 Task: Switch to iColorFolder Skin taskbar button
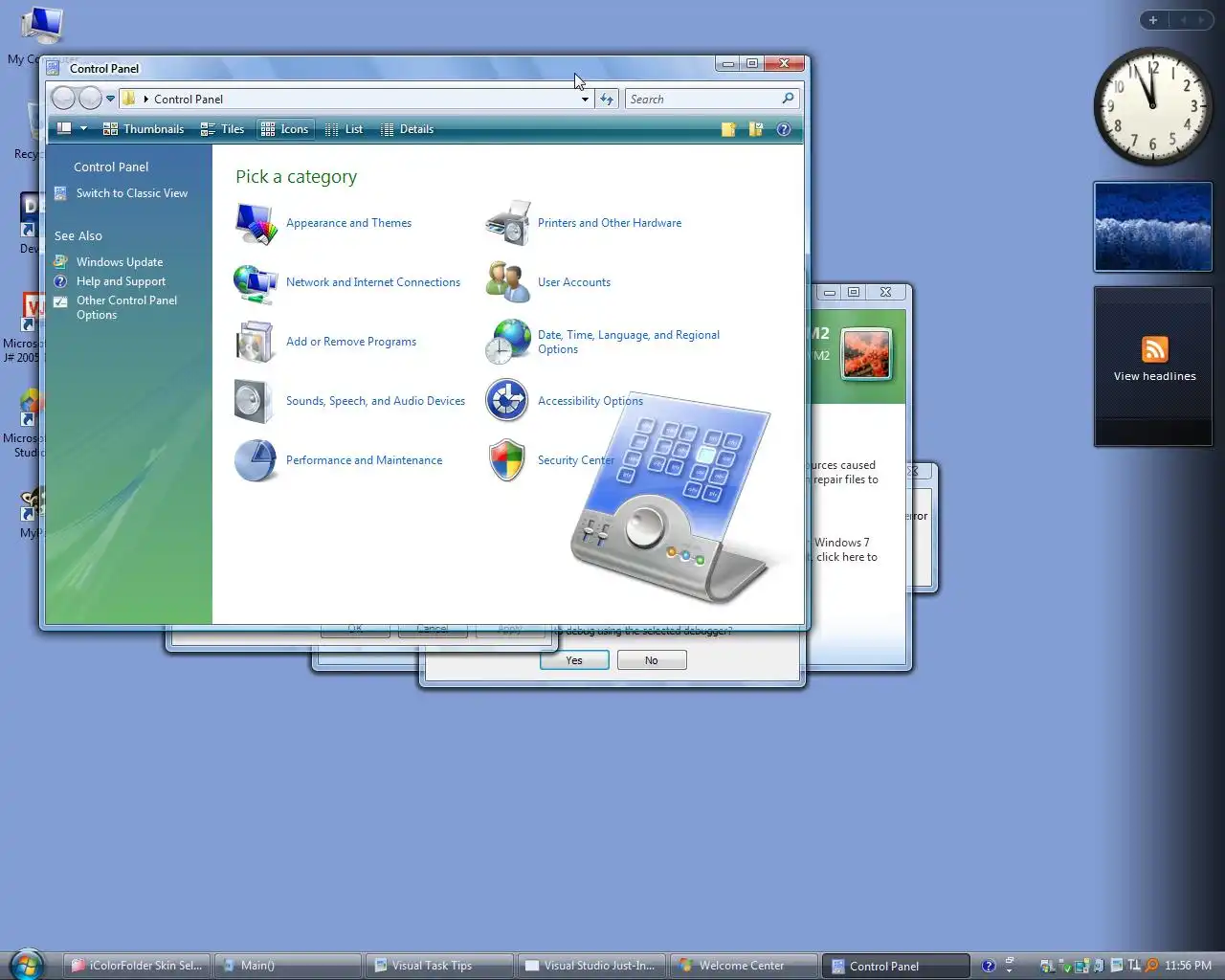coord(136,966)
